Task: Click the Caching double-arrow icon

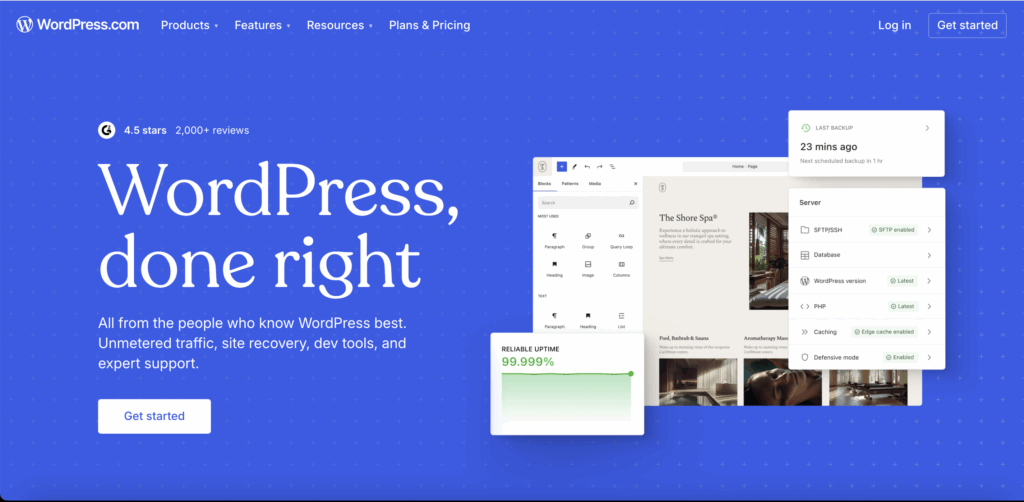Action: pos(805,332)
